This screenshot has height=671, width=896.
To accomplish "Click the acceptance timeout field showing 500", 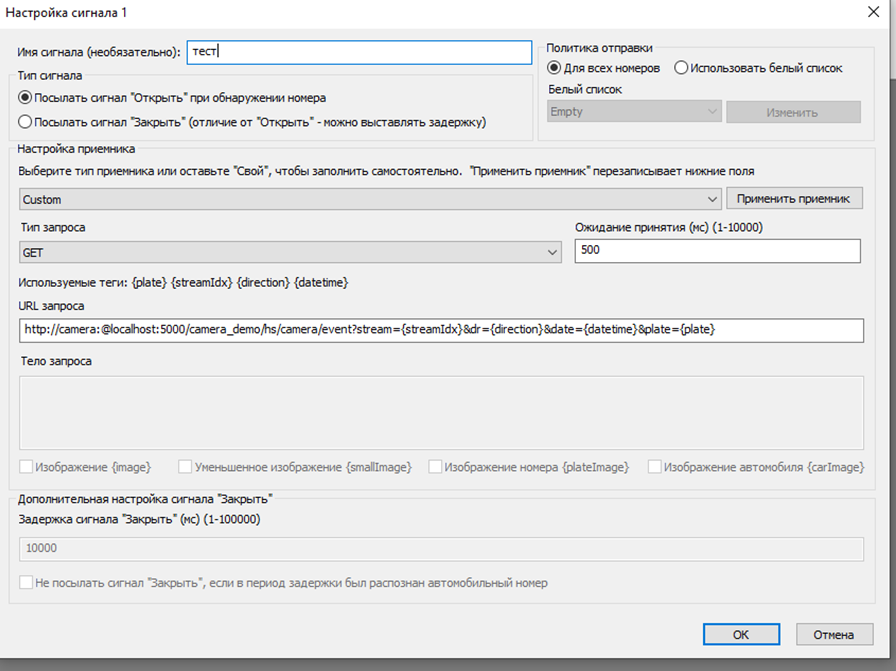I will pos(717,250).
